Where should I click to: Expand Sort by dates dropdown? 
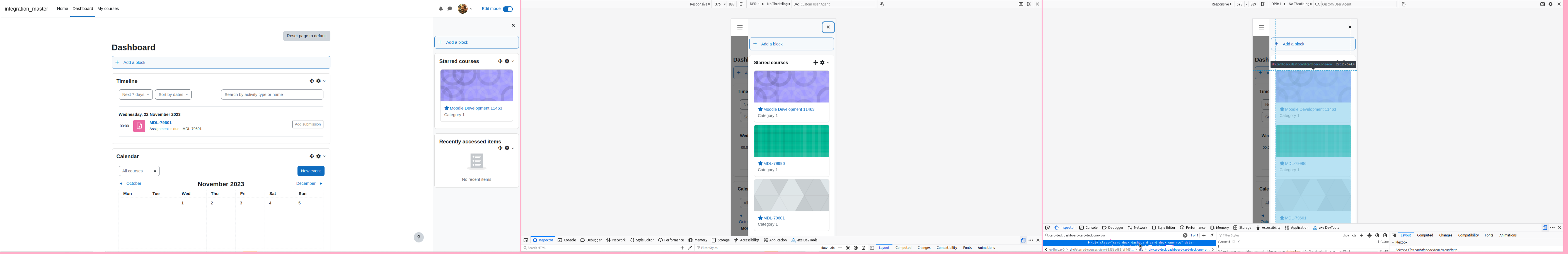point(173,95)
